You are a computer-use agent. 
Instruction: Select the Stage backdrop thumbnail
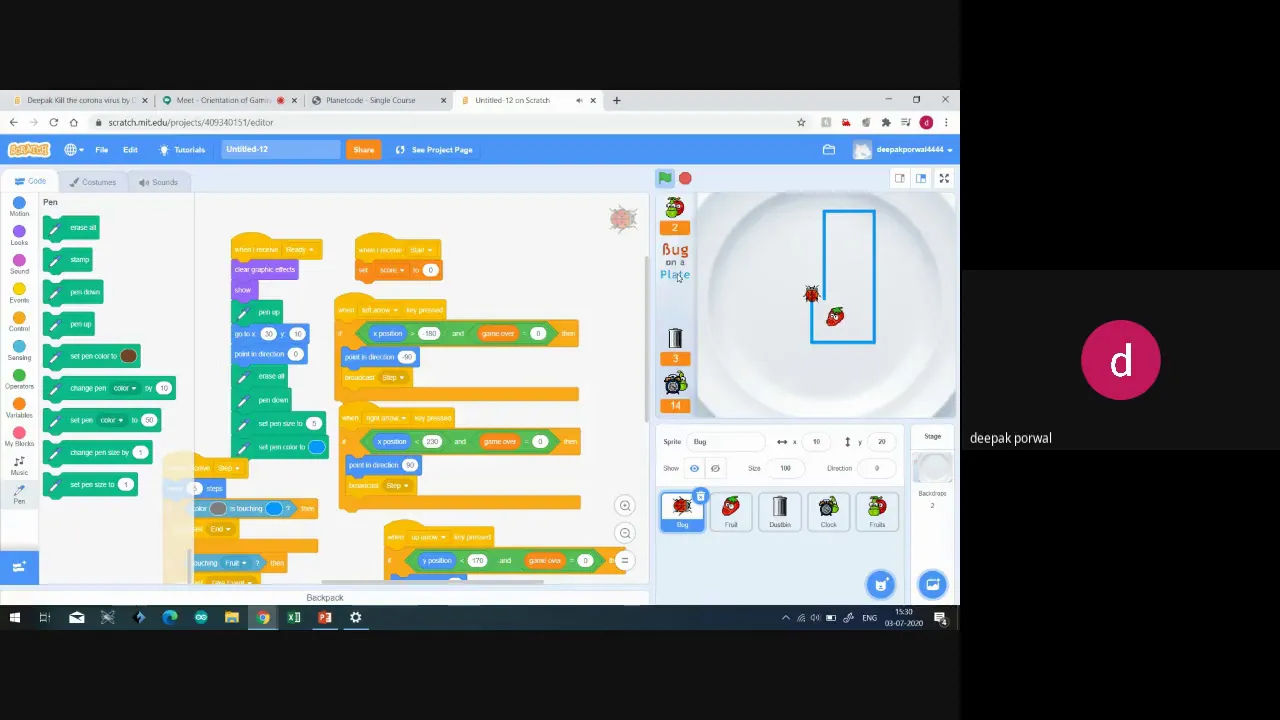coord(932,468)
